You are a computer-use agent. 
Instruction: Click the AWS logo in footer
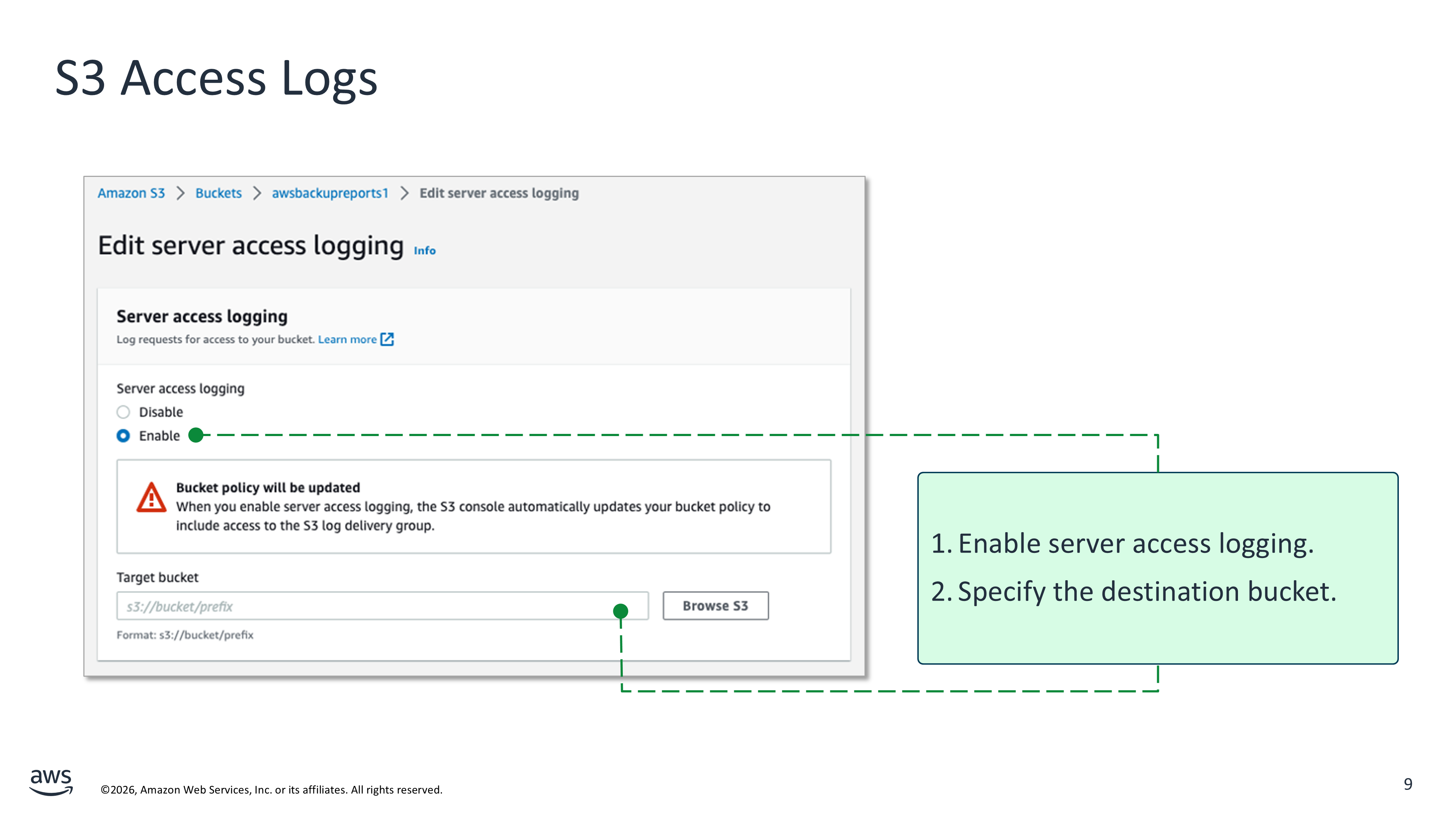pos(51,782)
